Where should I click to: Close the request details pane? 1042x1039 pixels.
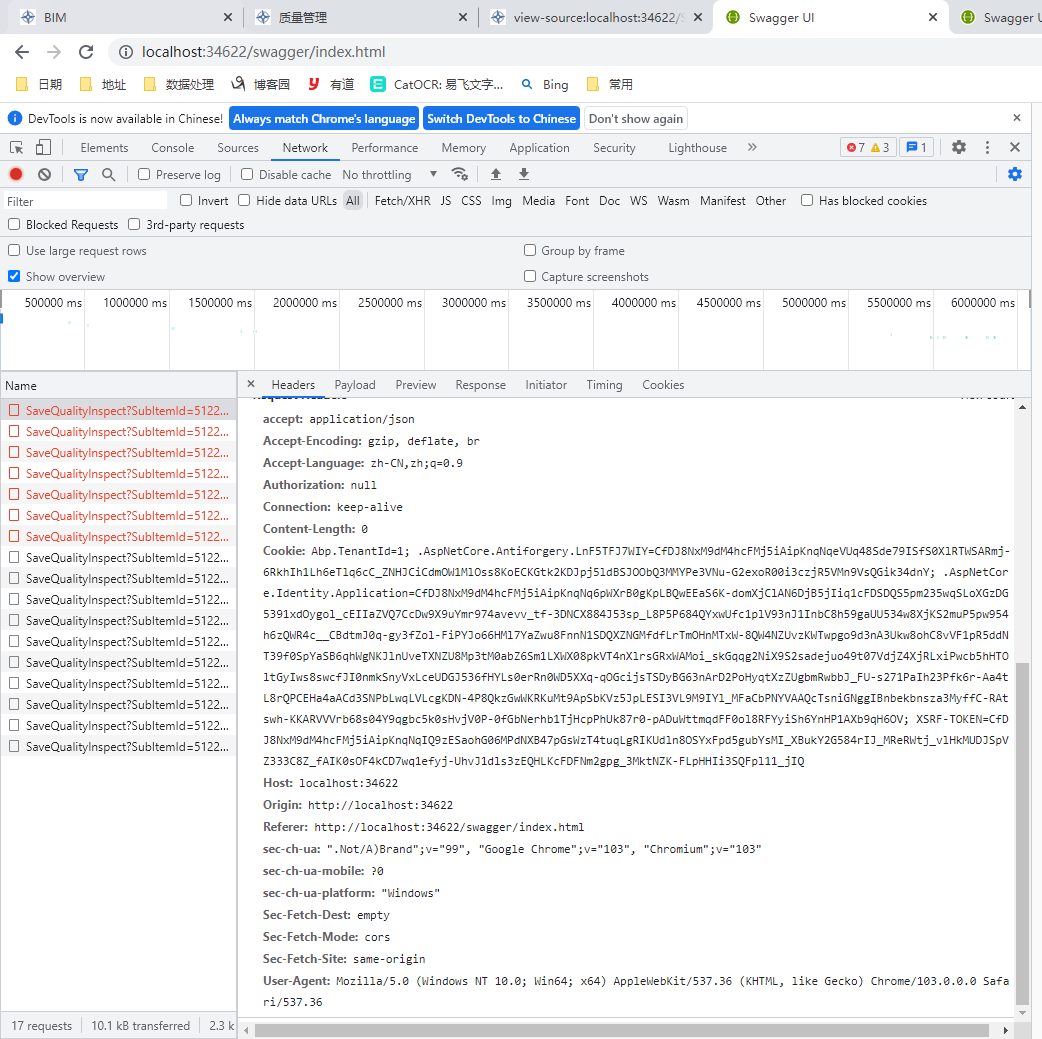pos(251,384)
